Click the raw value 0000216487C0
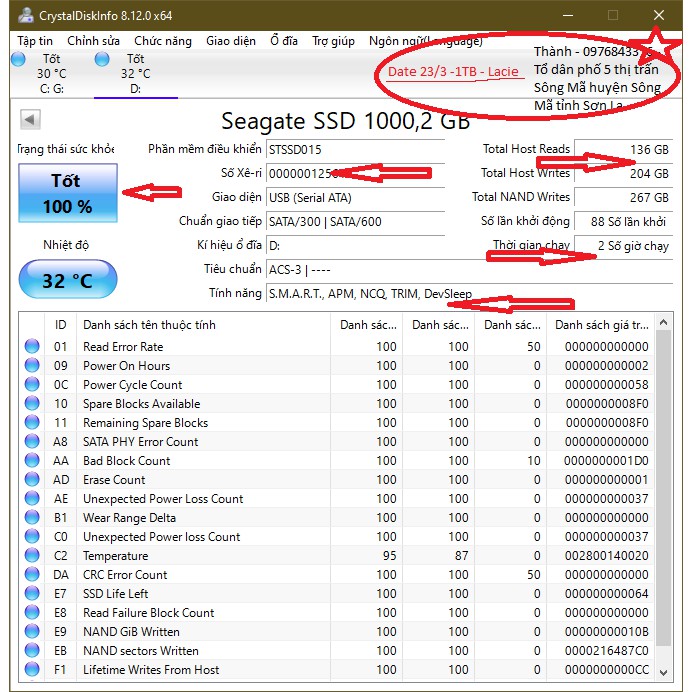The height and width of the screenshot is (692, 692). click(606, 651)
